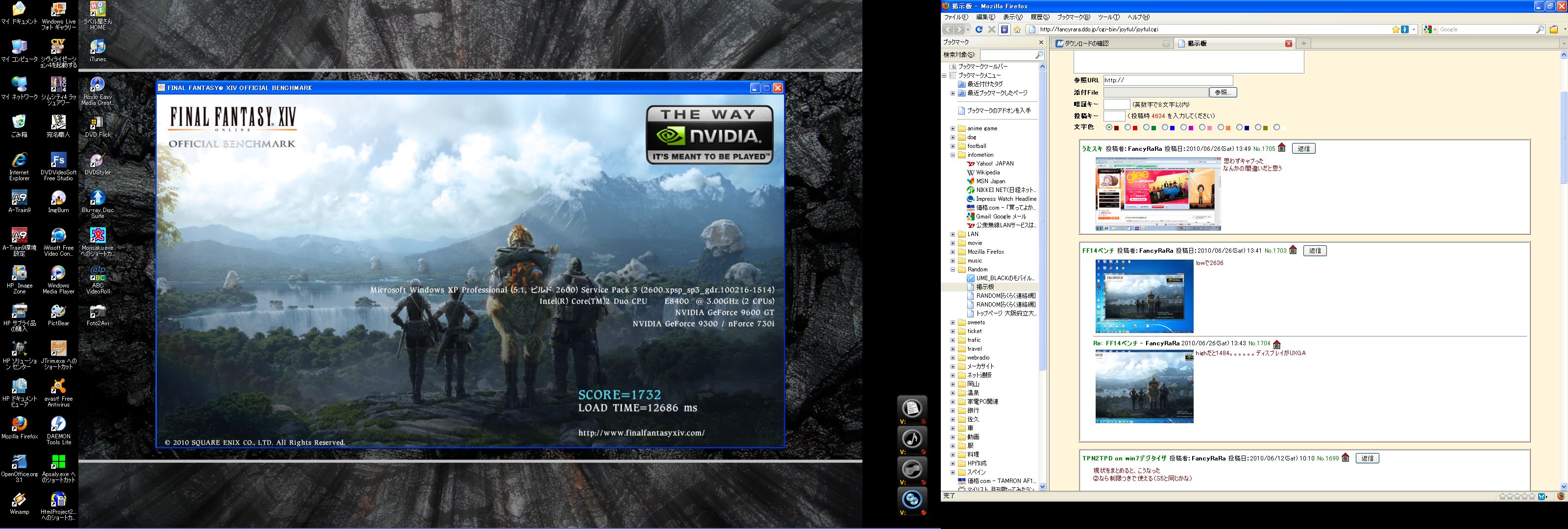Close the bookmarks sidebar with its X

(1041, 43)
